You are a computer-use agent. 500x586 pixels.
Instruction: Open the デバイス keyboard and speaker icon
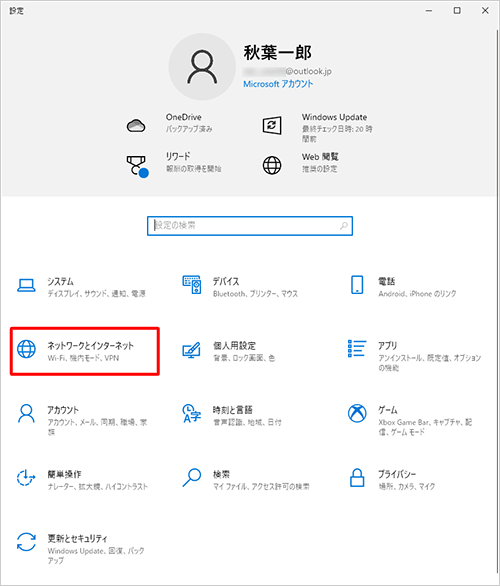[x=192, y=285]
